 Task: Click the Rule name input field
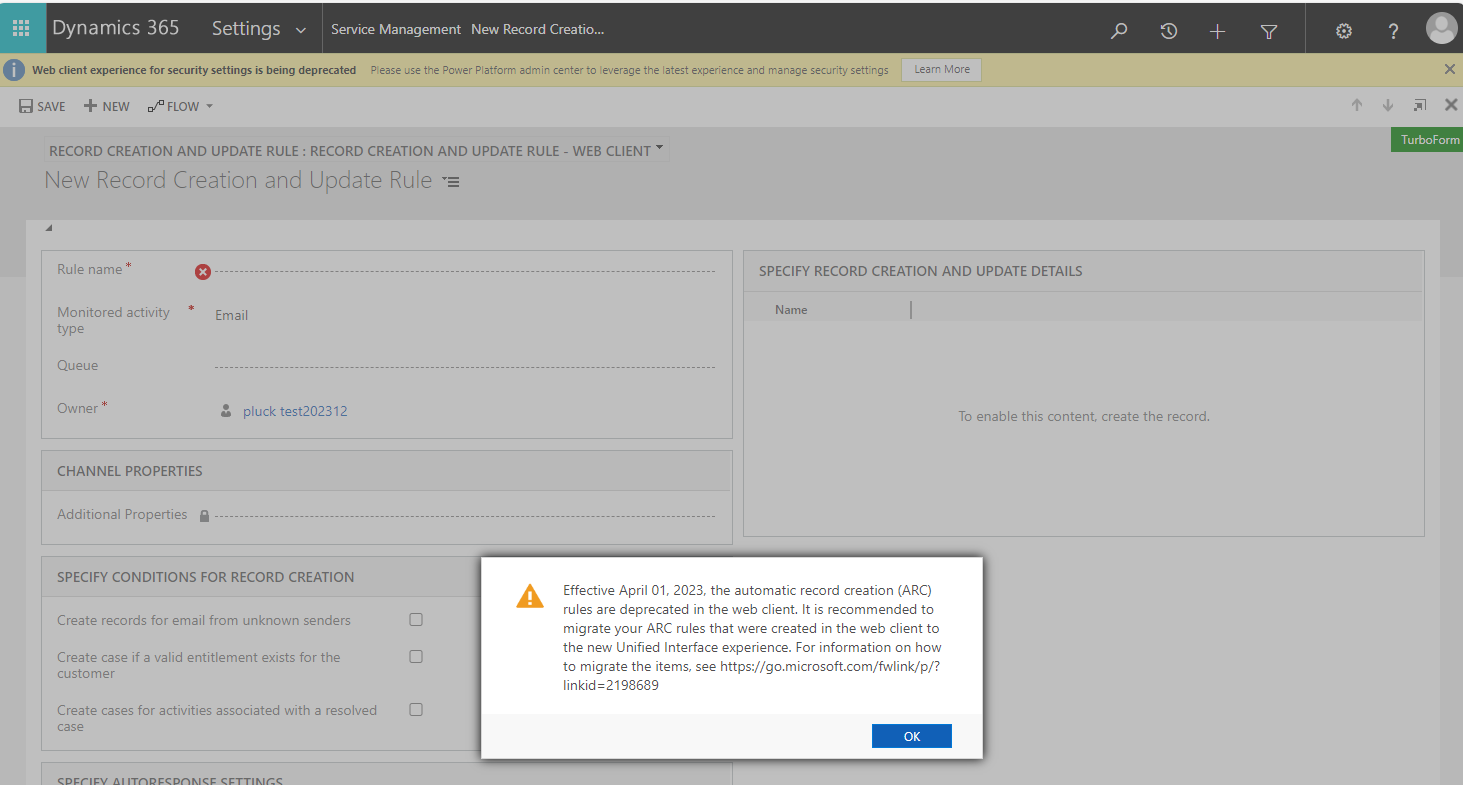tap(465, 270)
